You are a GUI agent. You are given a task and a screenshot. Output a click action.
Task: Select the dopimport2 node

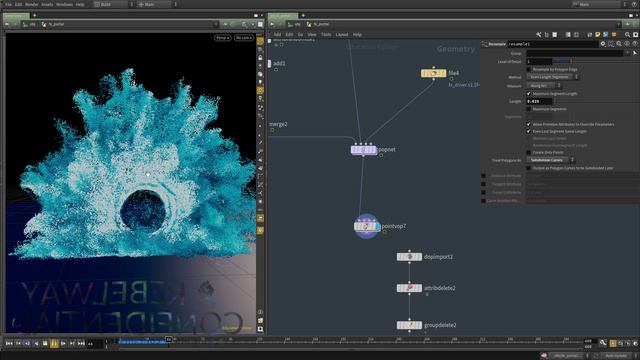coord(409,257)
